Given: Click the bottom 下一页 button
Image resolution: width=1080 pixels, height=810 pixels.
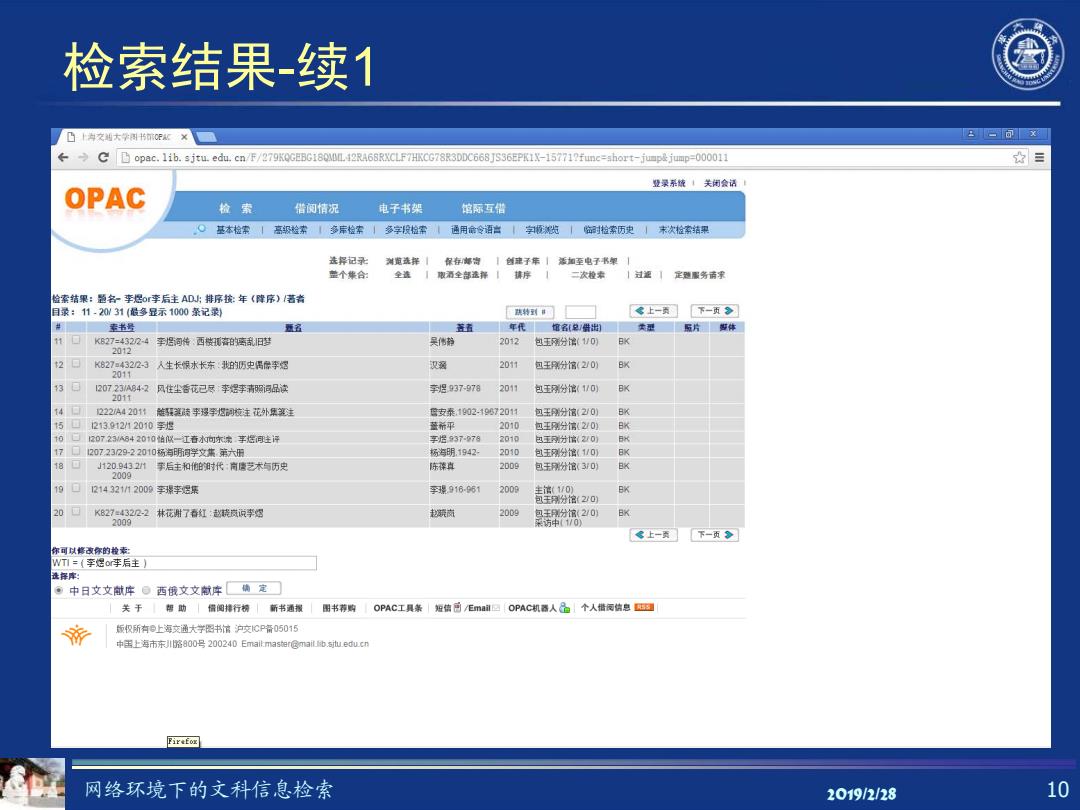Looking at the screenshot, I should (715, 534).
